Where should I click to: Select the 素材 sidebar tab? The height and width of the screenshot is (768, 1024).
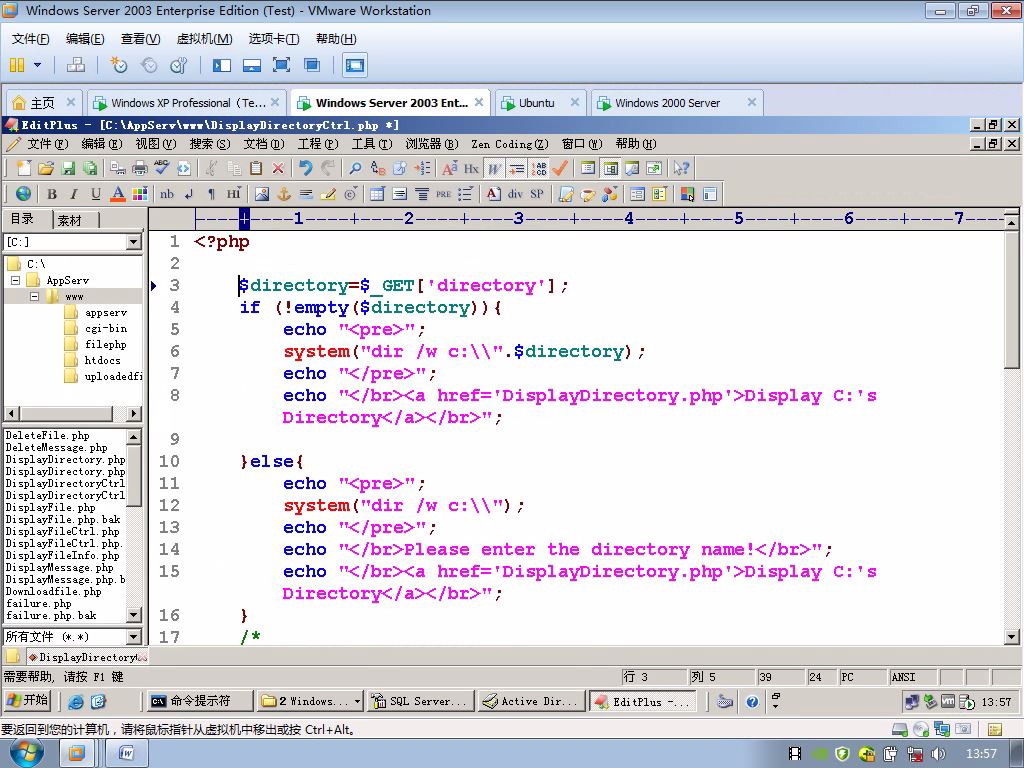point(71,220)
